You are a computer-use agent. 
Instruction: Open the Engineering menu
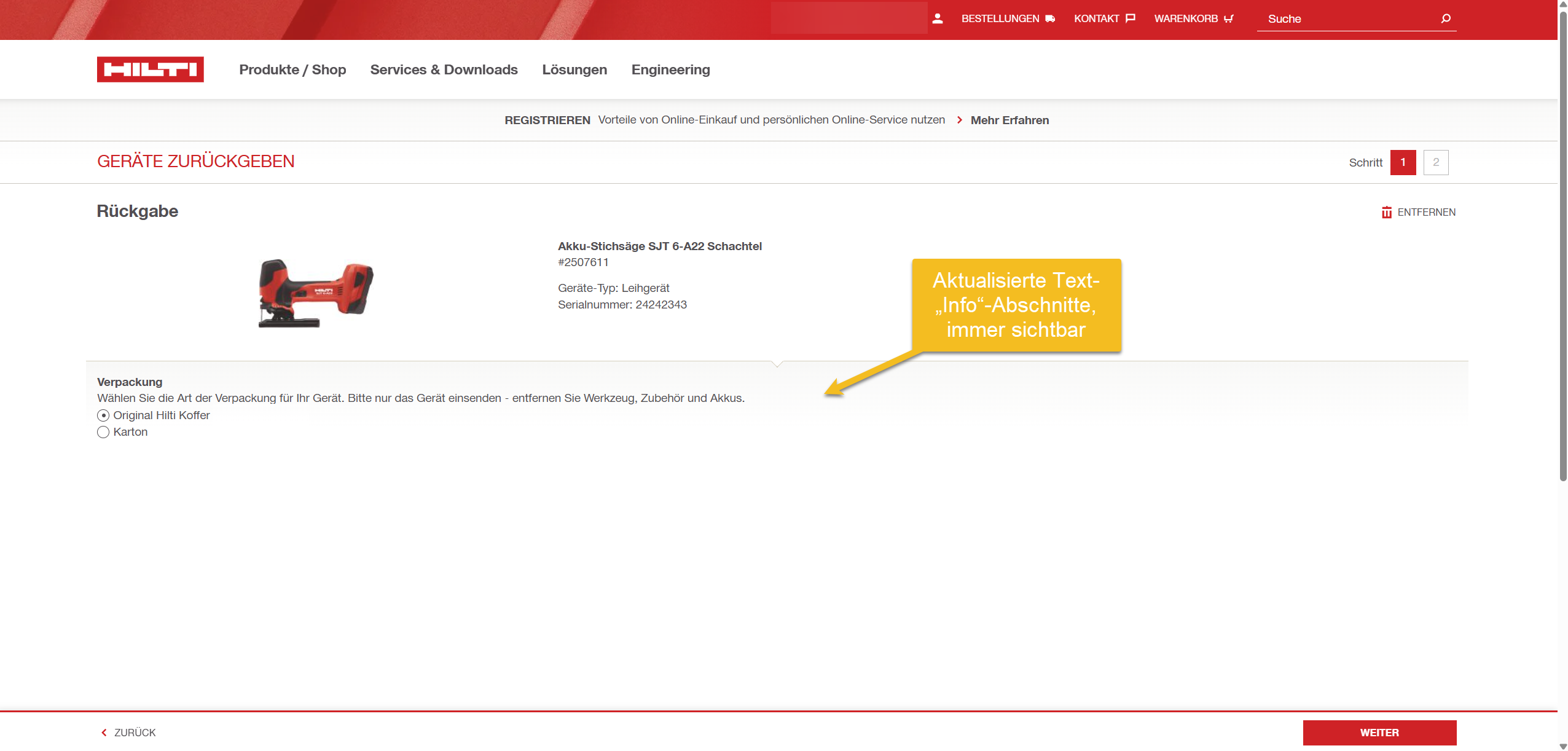670,69
